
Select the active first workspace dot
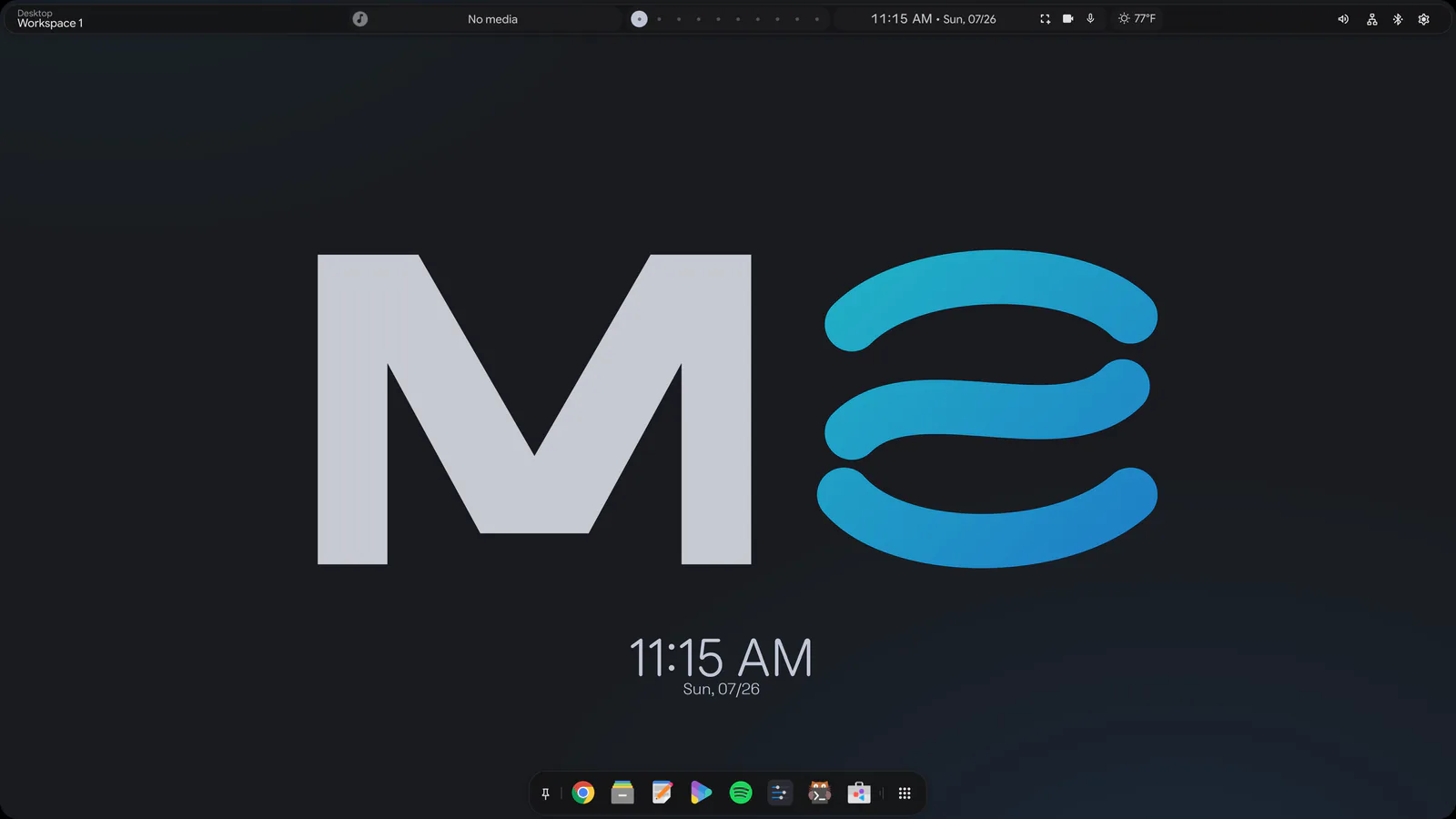[640, 19]
